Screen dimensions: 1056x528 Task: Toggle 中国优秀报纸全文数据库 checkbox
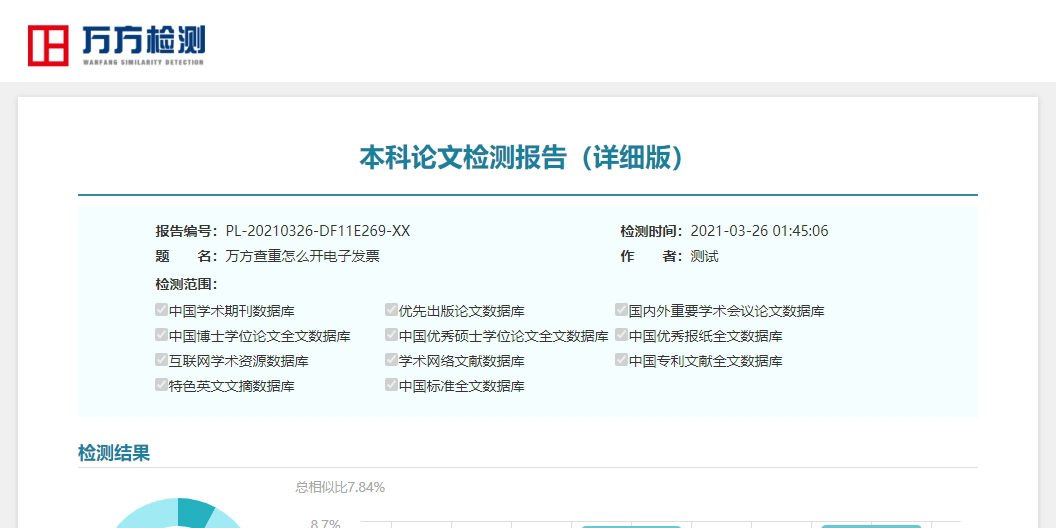tap(621, 335)
